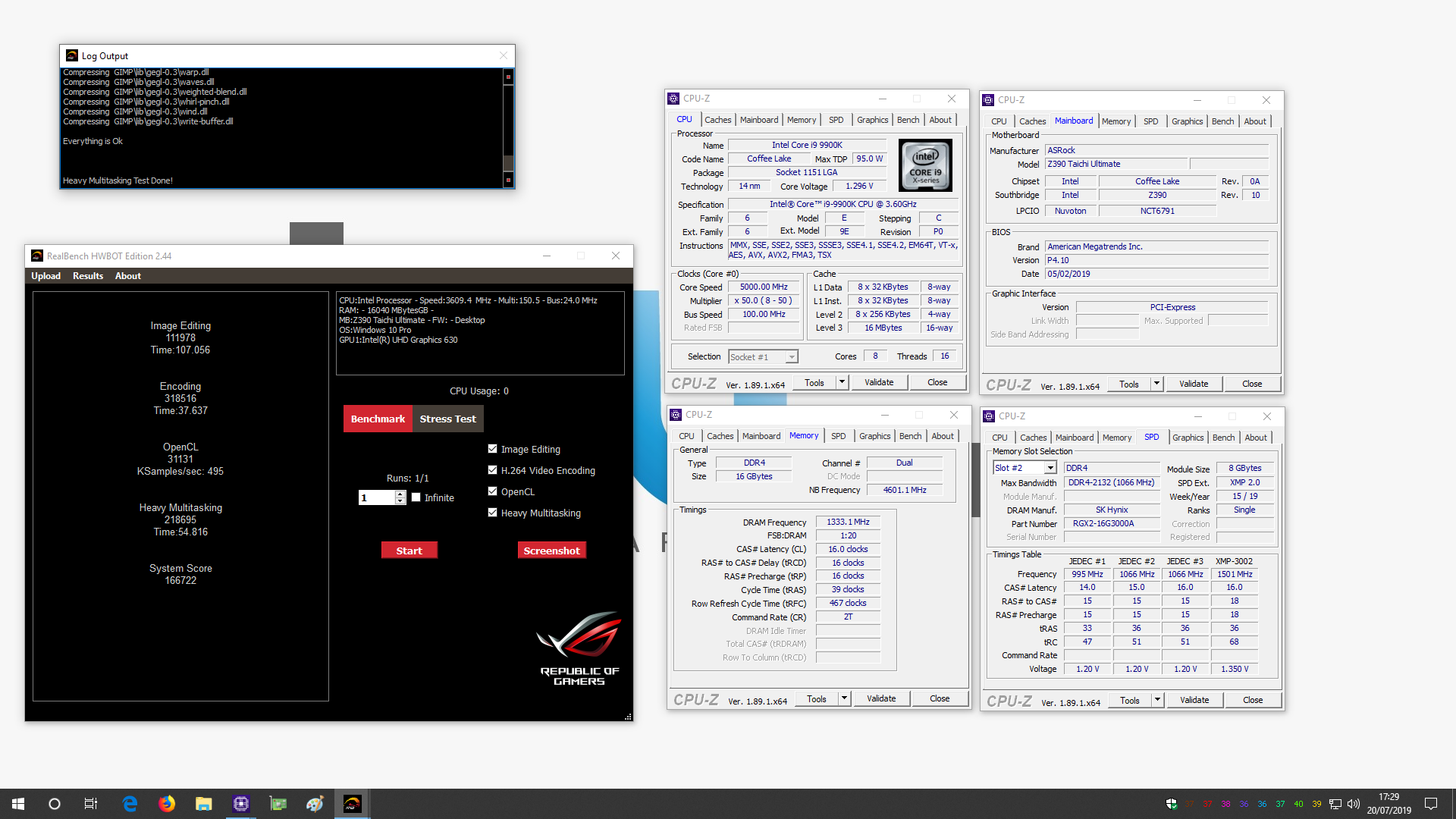Open the paint palette app in taskbar
The image size is (1456, 819).
pos(315,804)
